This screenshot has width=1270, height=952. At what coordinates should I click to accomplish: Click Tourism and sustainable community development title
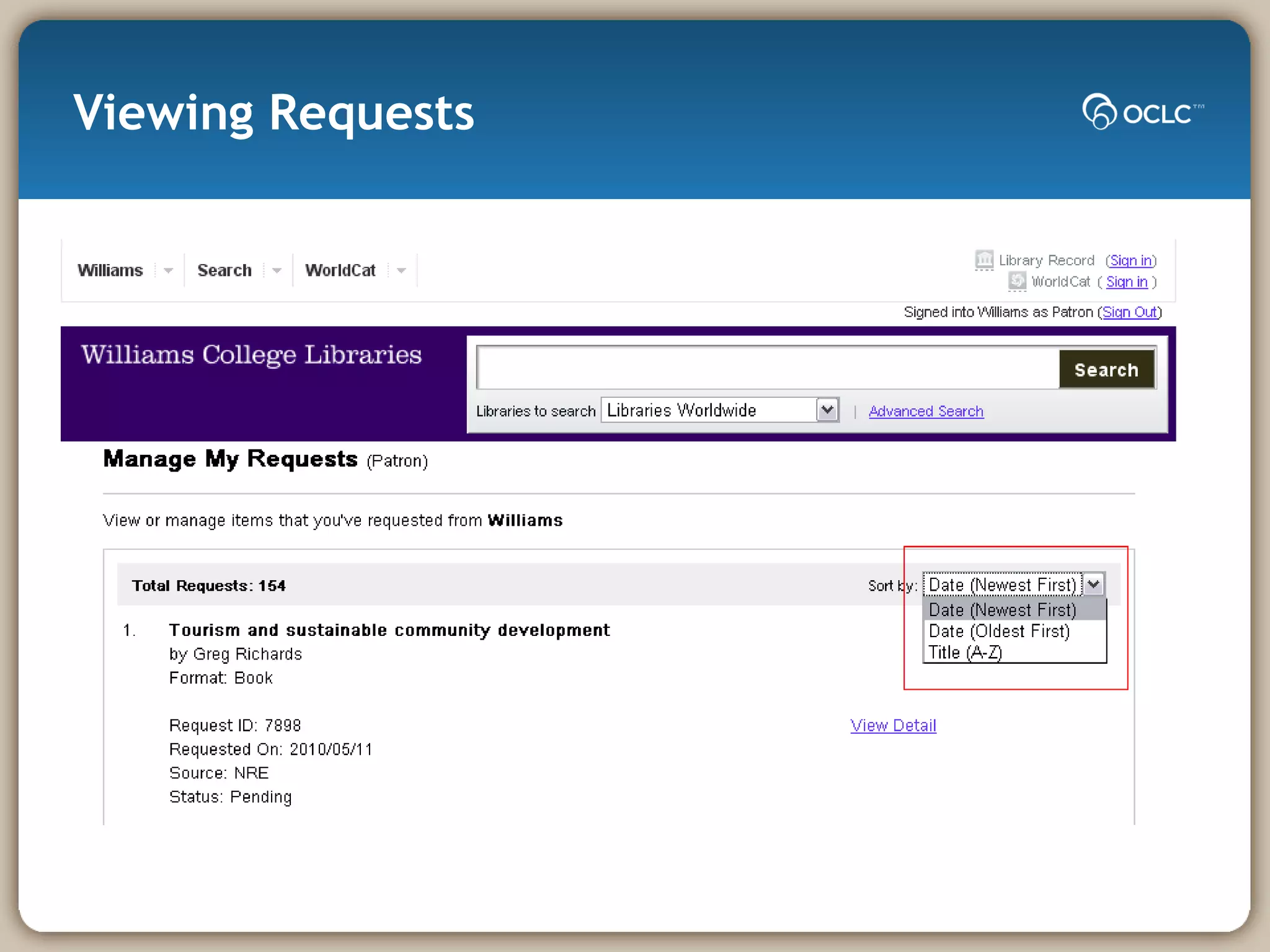[389, 630]
